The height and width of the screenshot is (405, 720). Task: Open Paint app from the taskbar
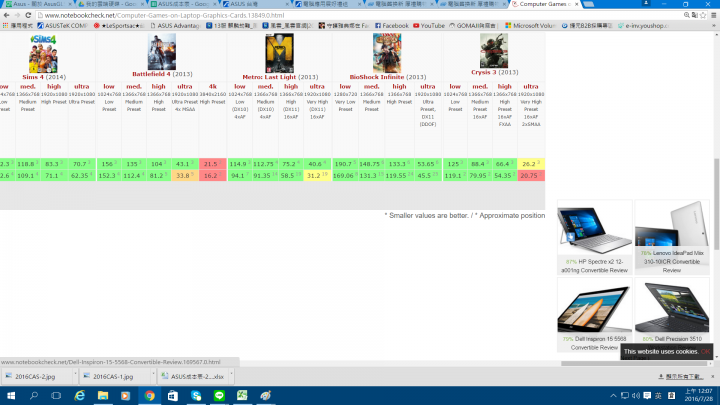[x=265, y=395]
